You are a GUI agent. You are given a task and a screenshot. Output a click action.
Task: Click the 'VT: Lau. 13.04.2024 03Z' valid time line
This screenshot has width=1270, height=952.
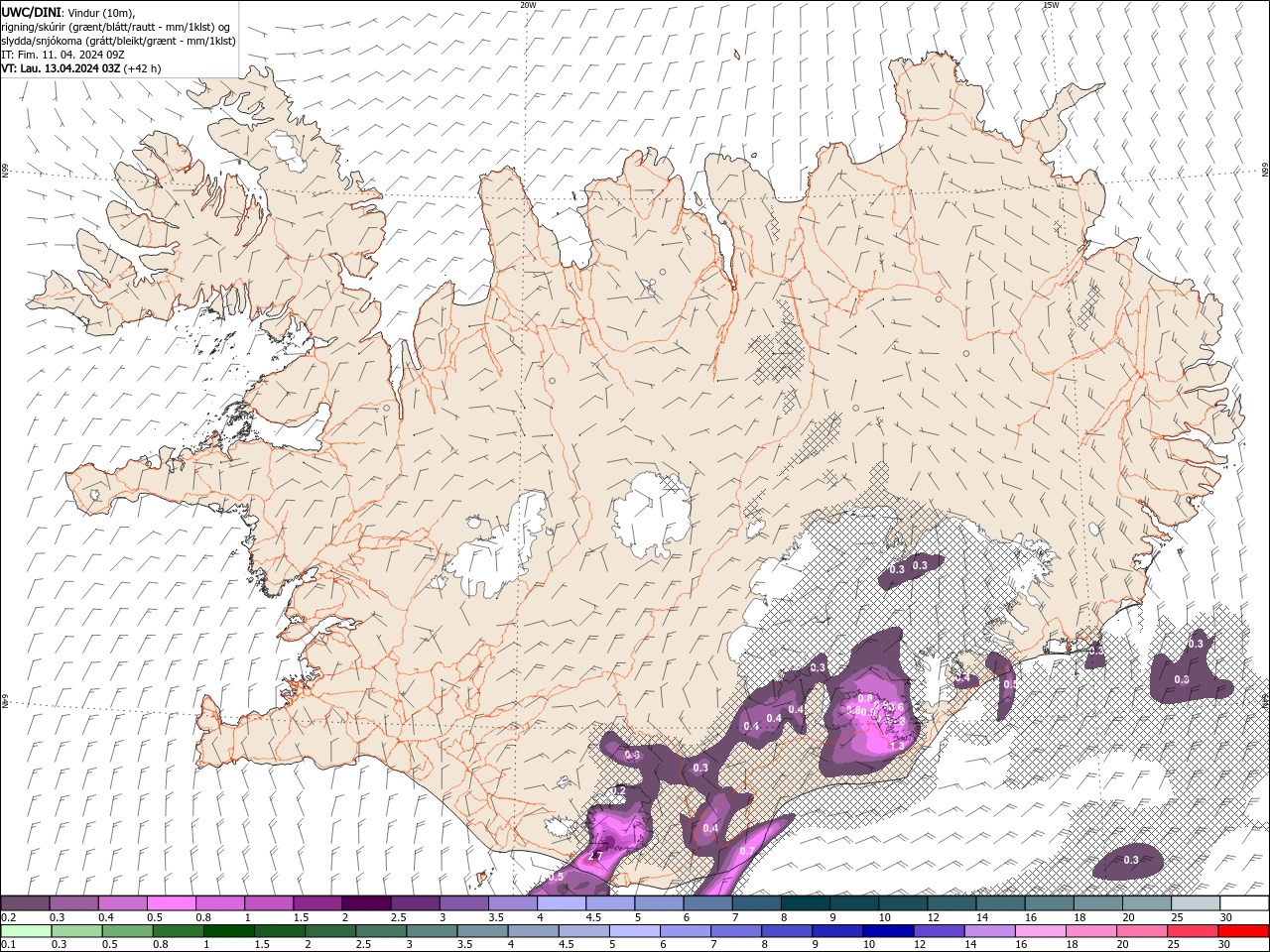coord(61,68)
